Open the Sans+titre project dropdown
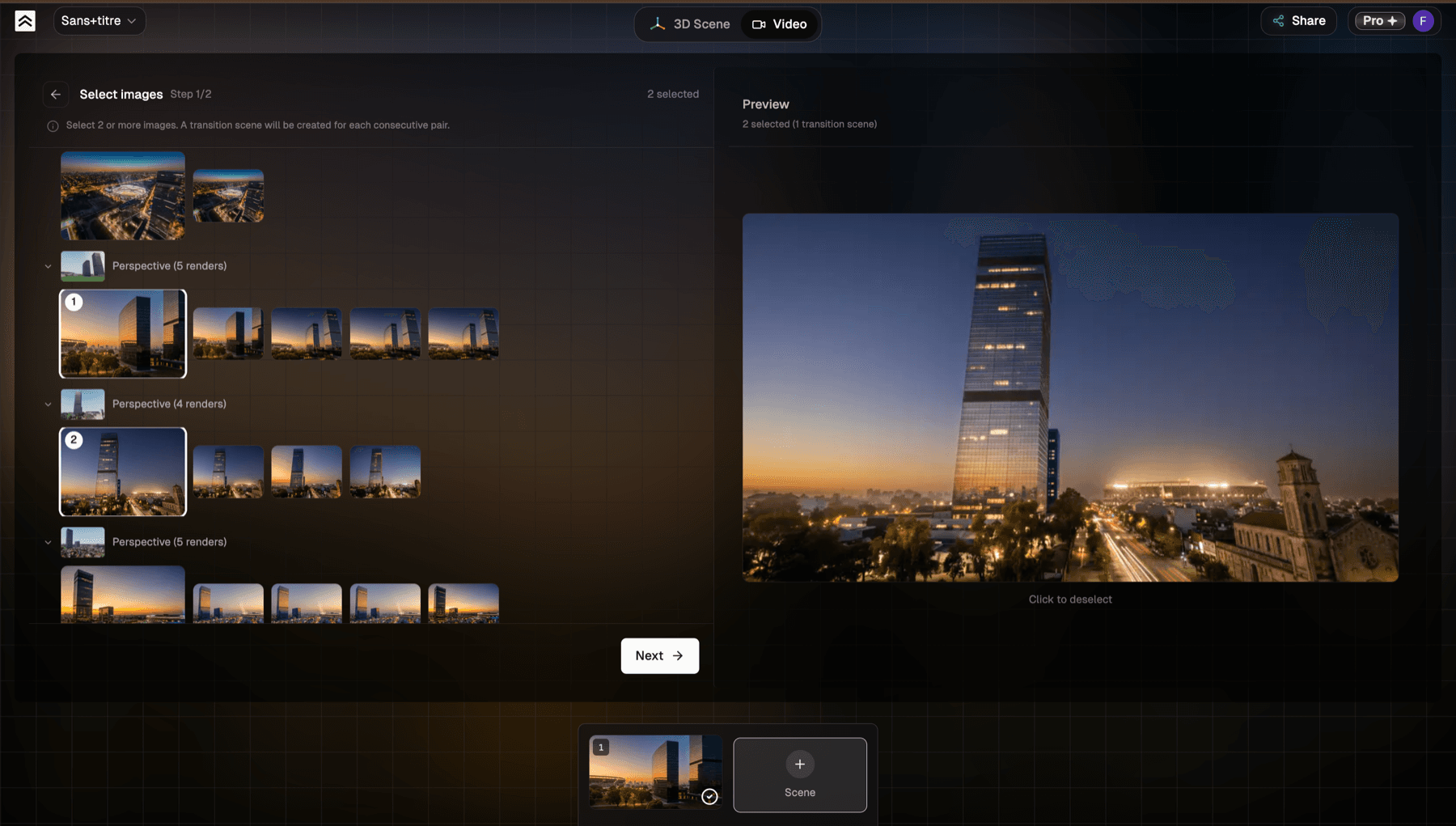Viewport: 1456px width, 826px height. [x=99, y=21]
